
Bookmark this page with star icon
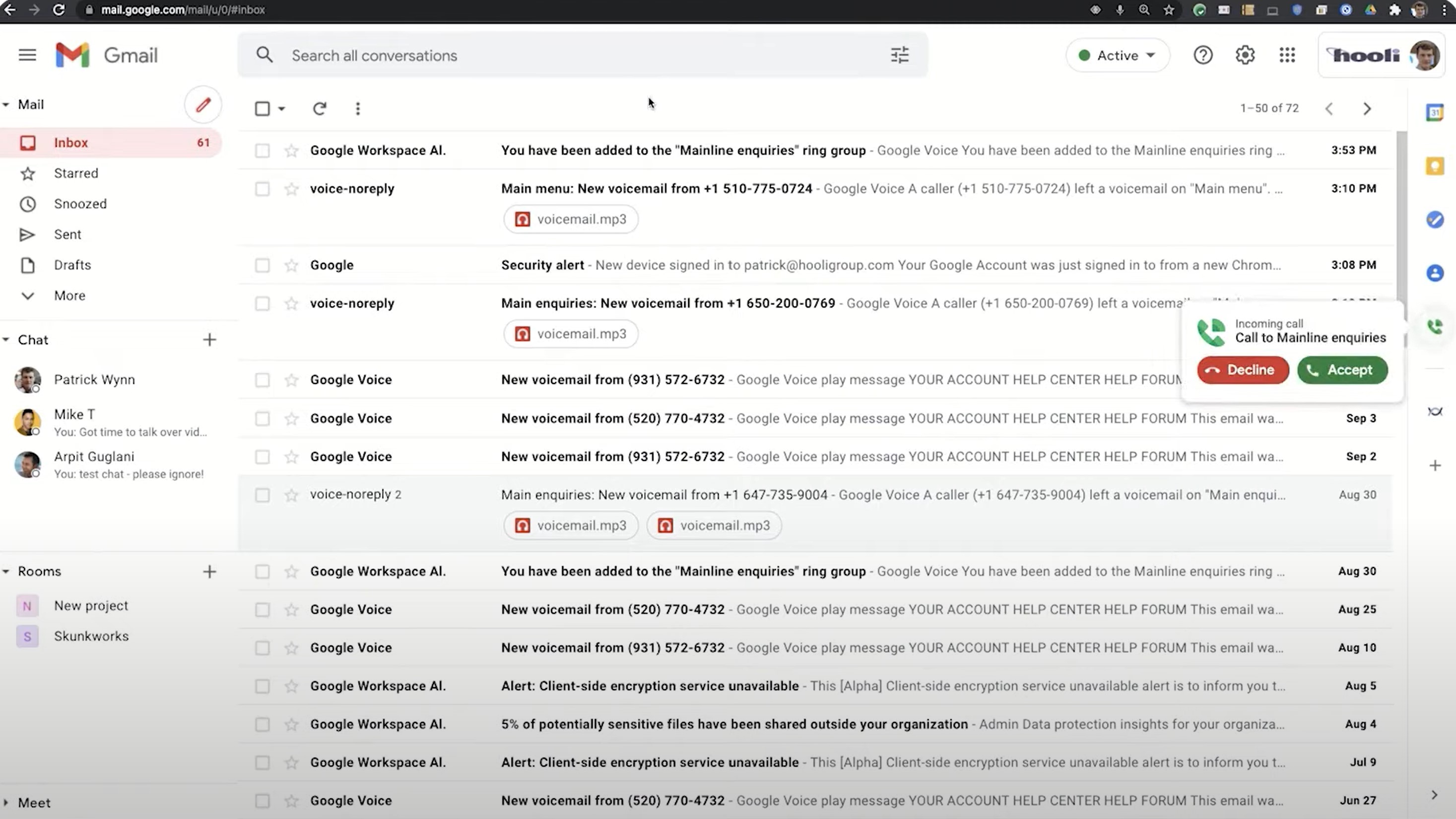click(1168, 9)
